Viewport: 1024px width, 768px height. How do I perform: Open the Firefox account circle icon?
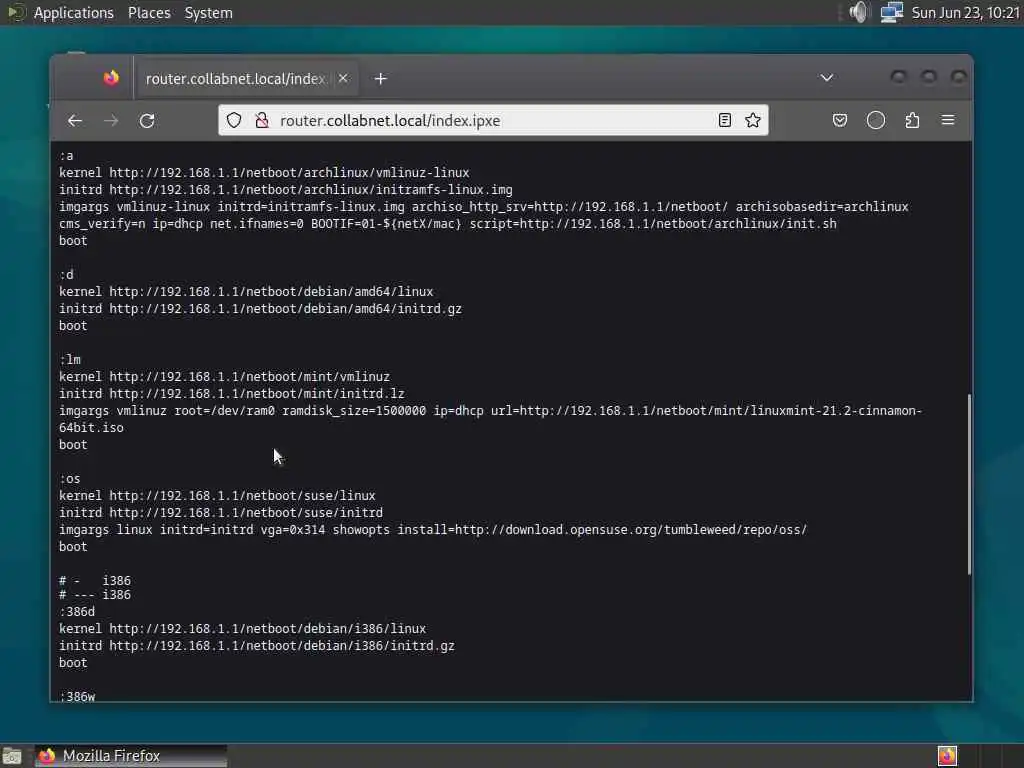[x=876, y=120]
